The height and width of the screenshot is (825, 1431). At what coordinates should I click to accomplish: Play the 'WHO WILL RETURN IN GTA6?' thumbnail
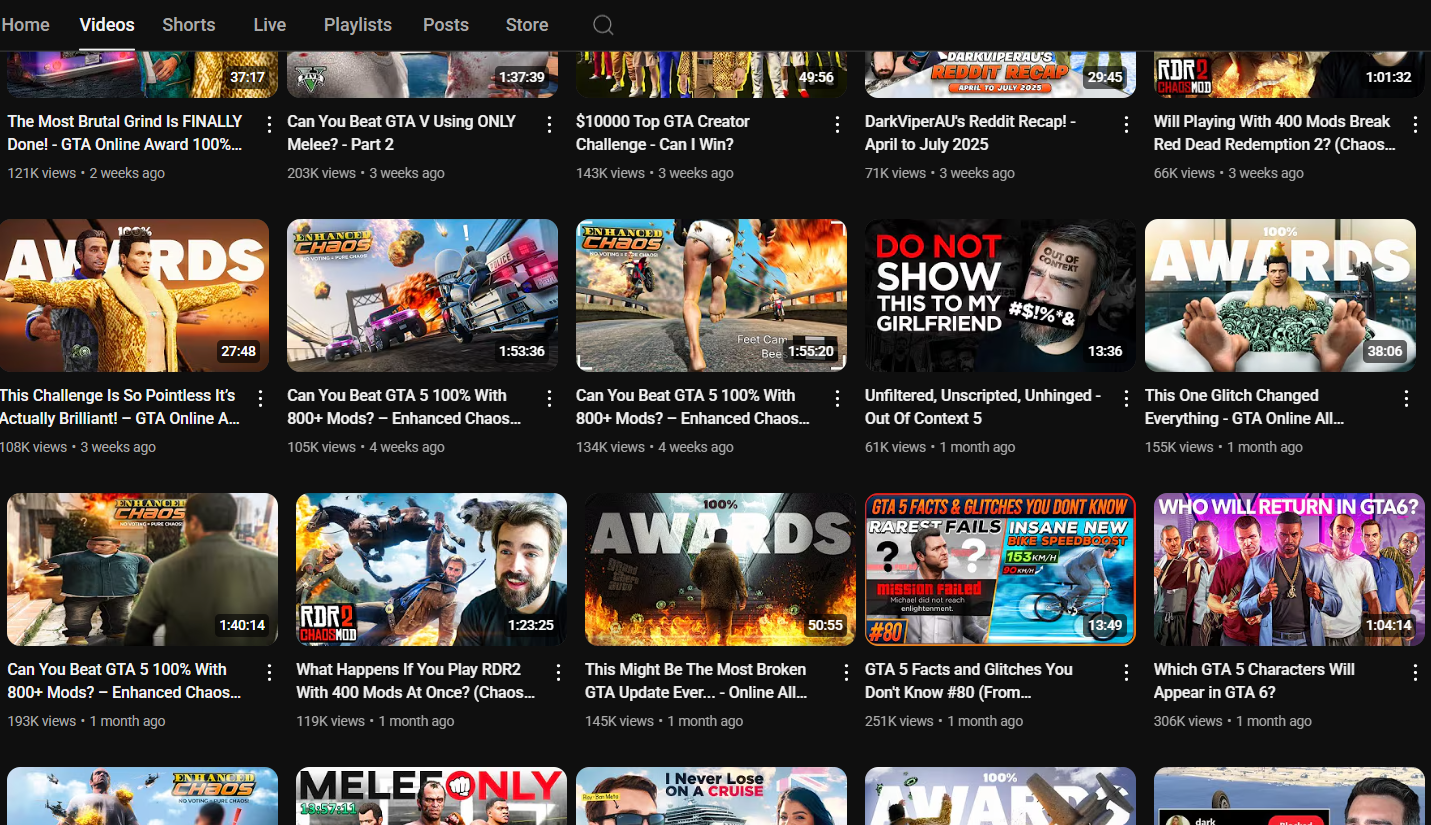point(1289,569)
